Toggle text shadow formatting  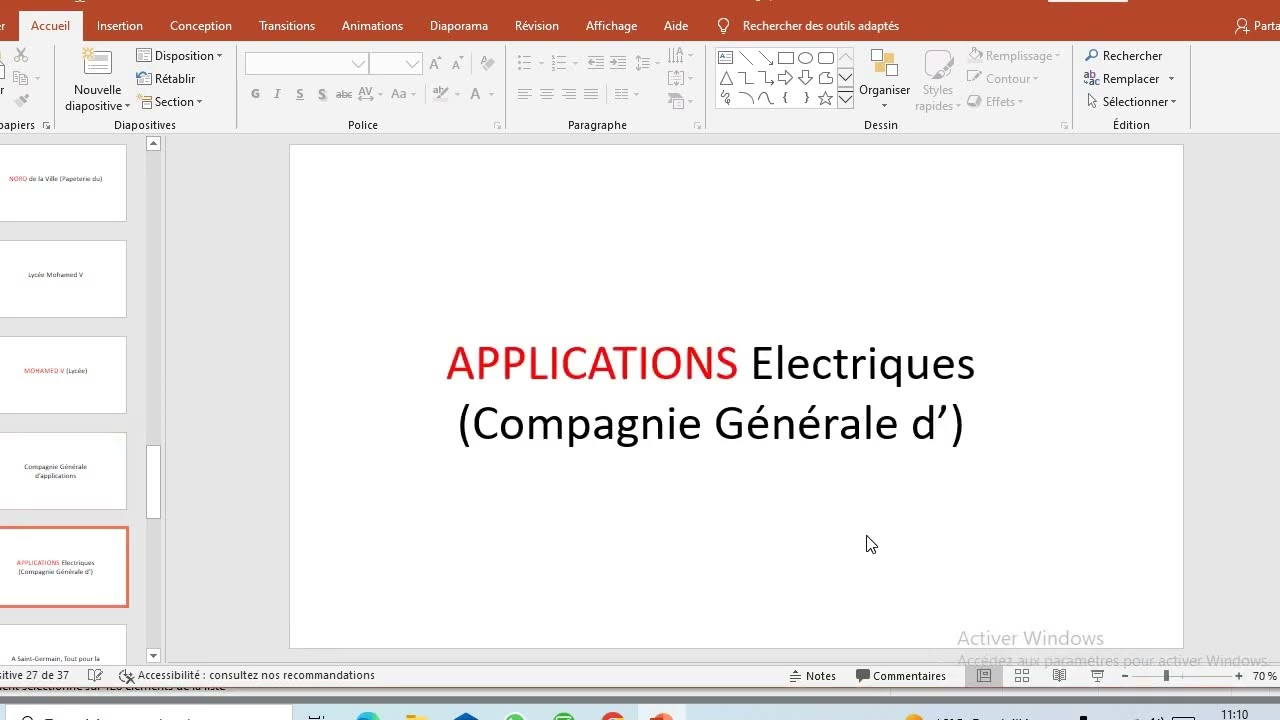(322, 94)
